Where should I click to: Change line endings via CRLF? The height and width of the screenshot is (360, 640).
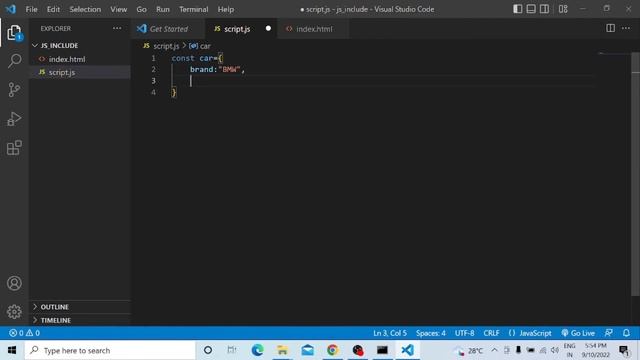point(491,333)
